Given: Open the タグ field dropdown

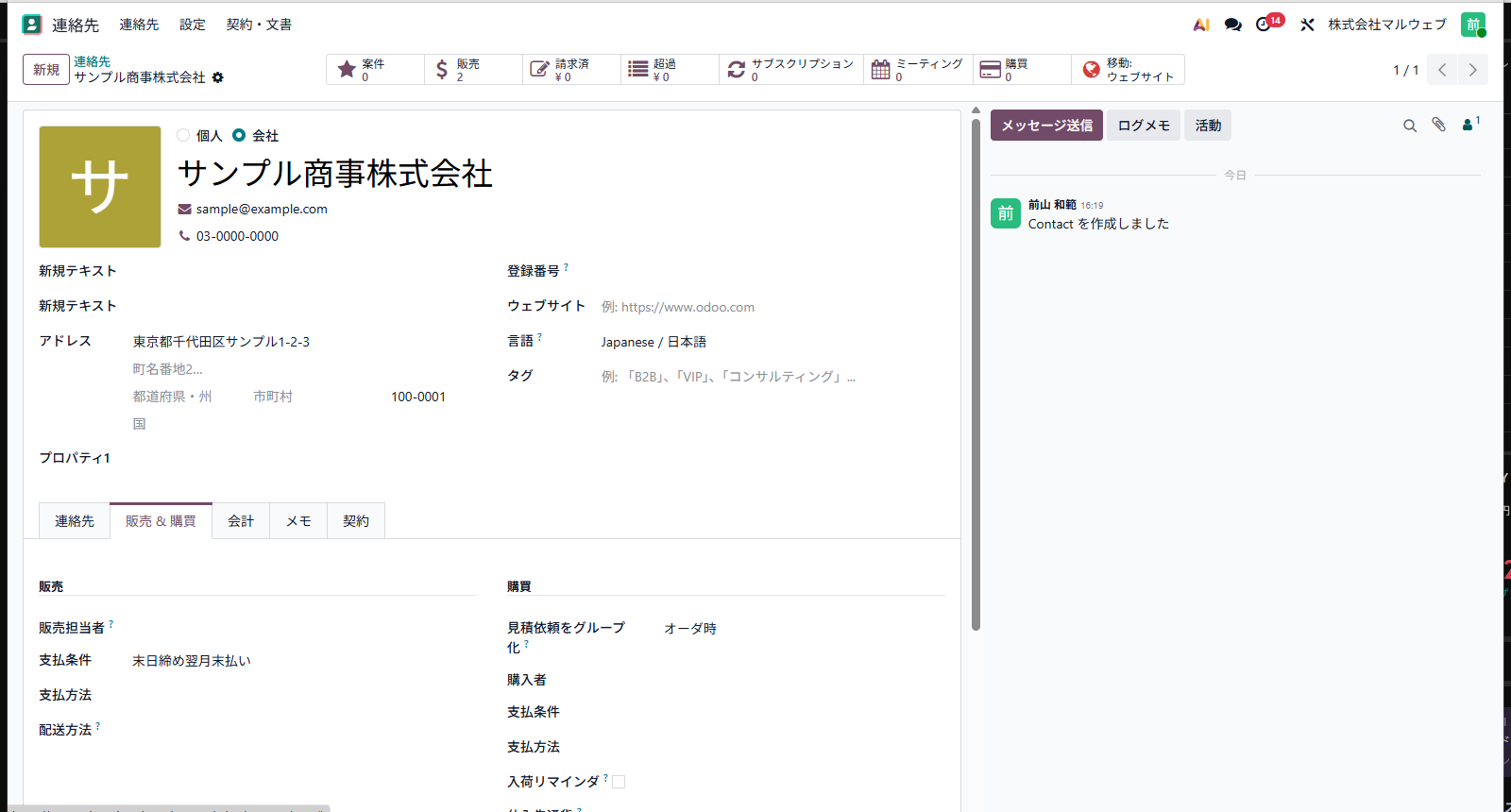Looking at the screenshot, I should coord(772,377).
